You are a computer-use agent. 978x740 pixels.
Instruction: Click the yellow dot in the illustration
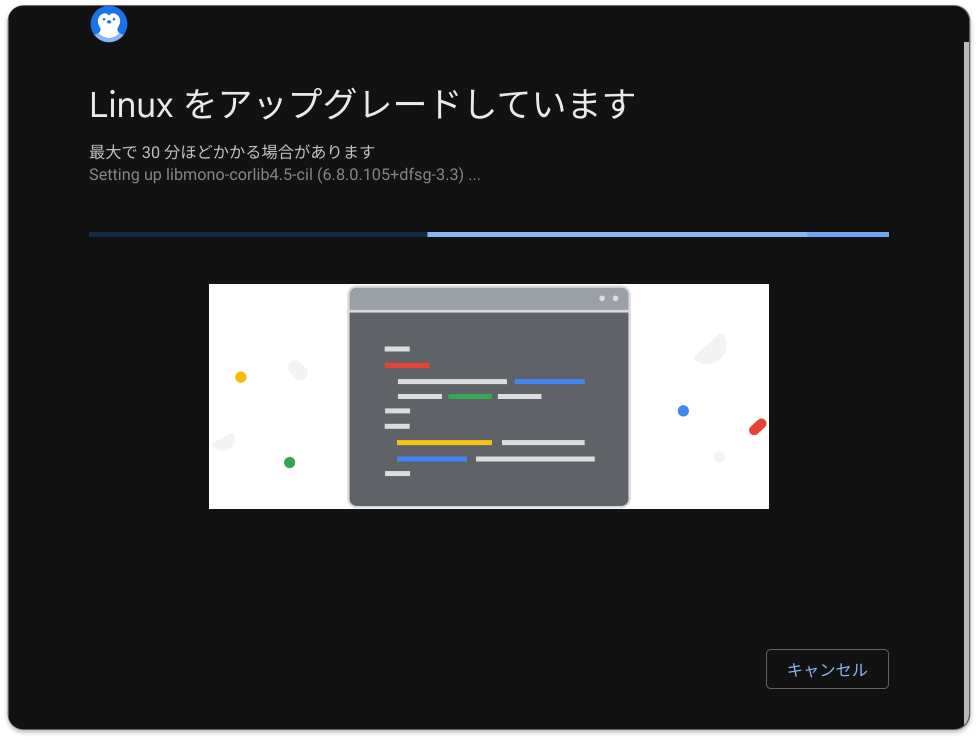coord(240,377)
